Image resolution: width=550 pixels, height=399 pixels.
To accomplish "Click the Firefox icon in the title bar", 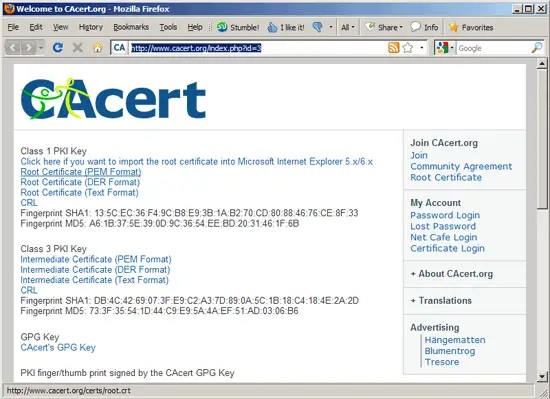I will pyautogui.click(x=9, y=8).
